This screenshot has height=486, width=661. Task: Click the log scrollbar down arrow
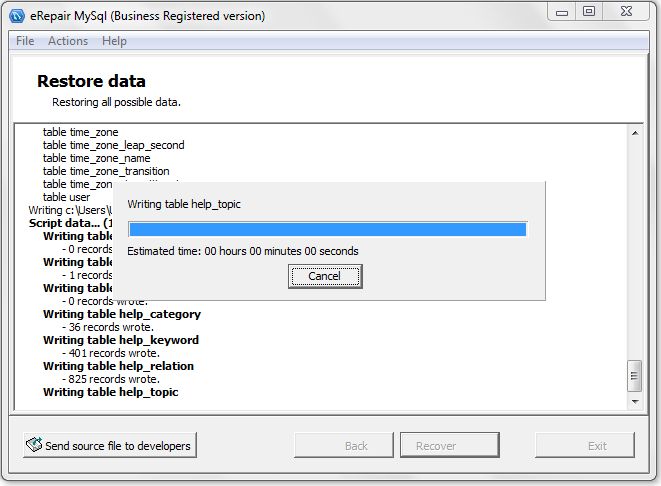(635, 402)
